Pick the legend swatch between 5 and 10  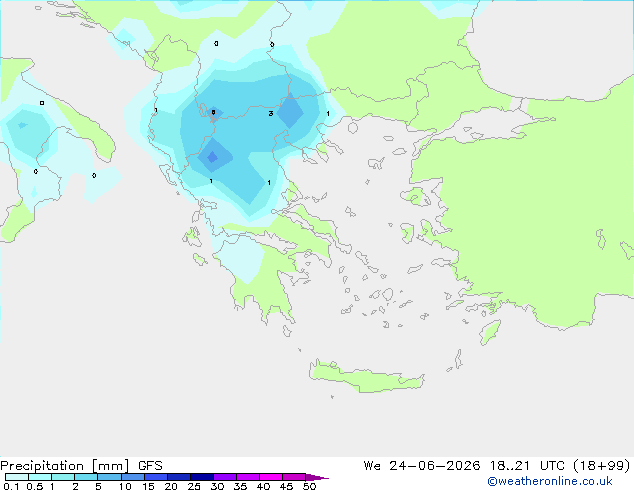tap(109, 477)
